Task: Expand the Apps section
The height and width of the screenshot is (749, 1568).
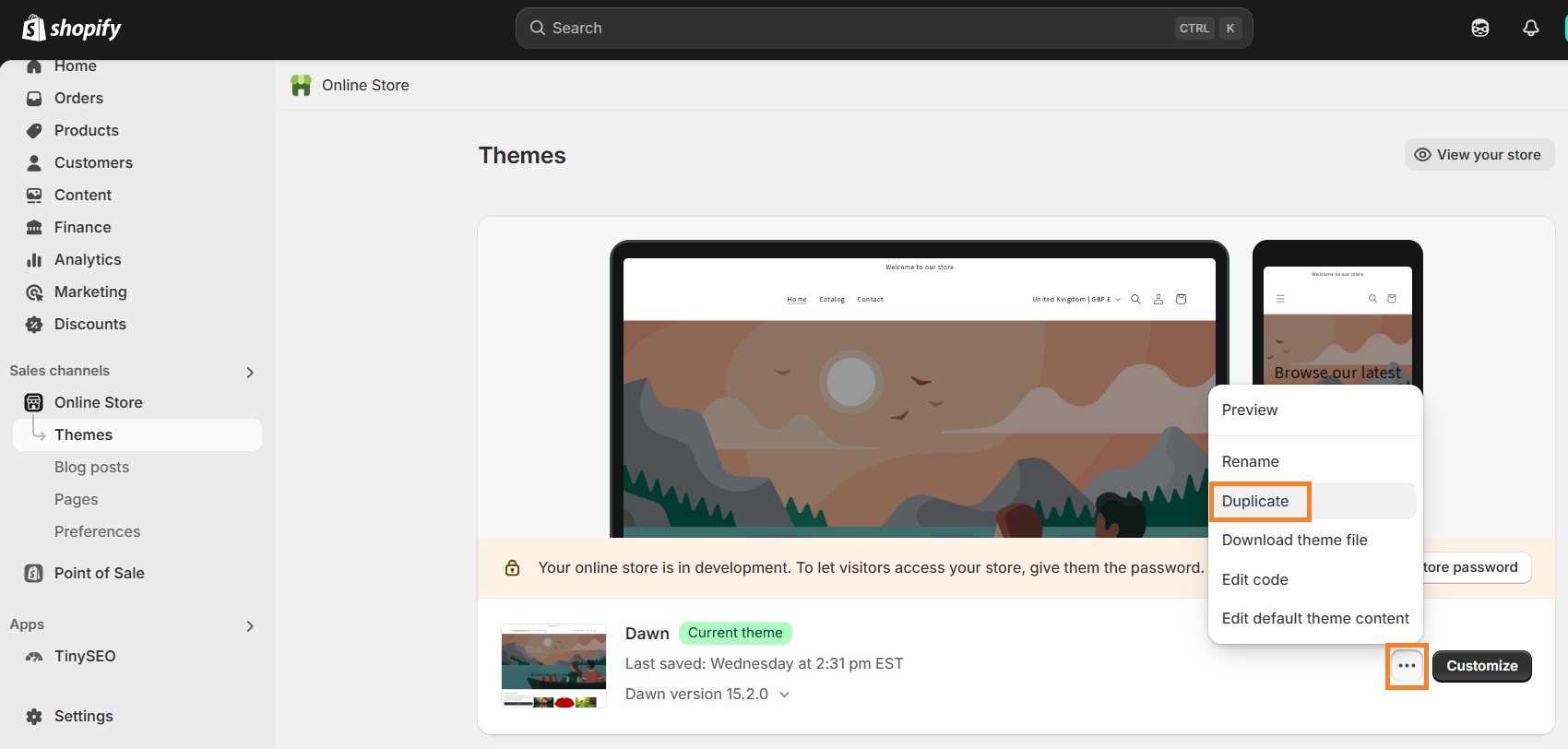Action: pos(250,626)
